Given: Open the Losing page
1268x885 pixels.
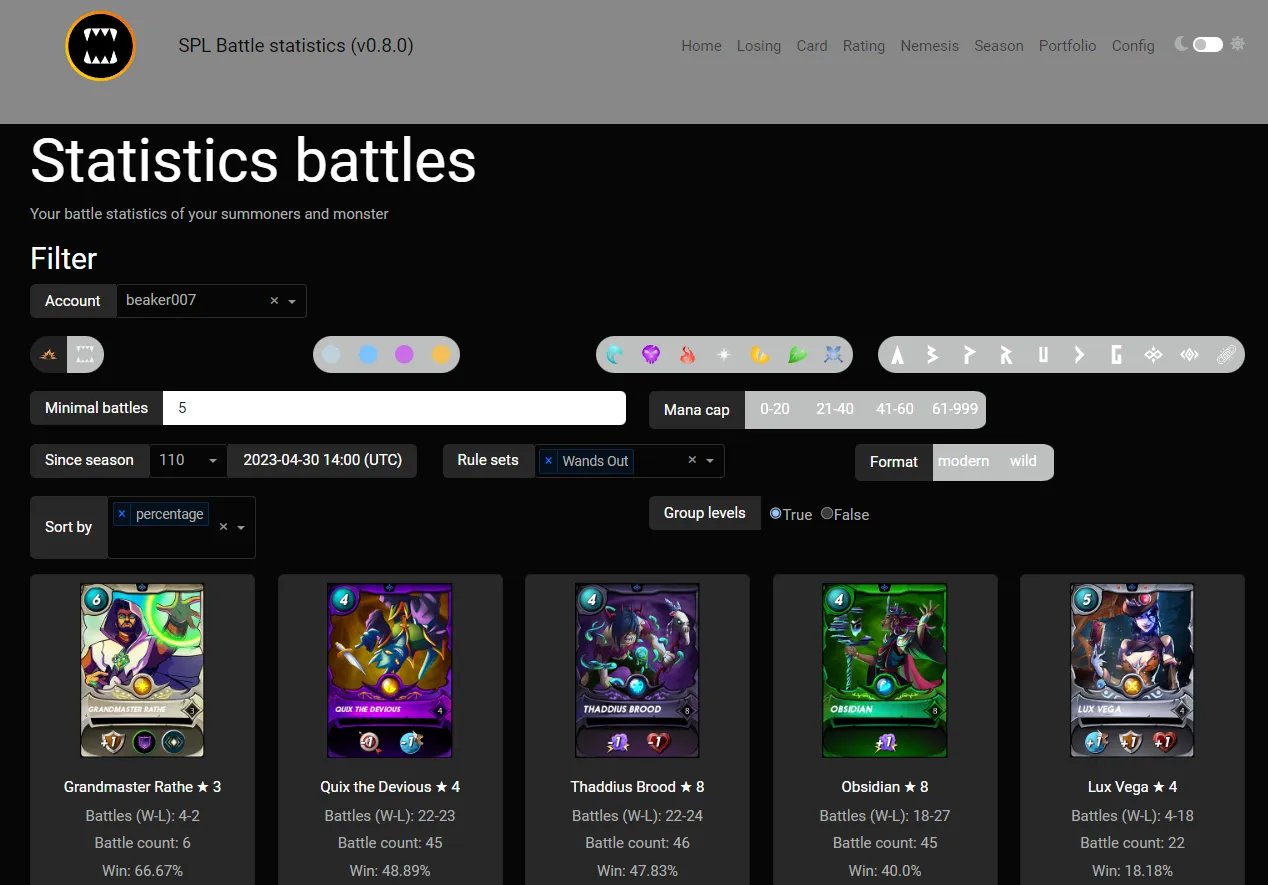Looking at the screenshot, I should (x=759, y=46).
